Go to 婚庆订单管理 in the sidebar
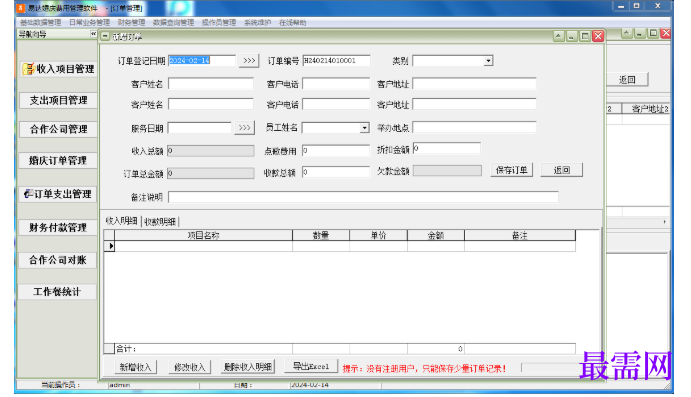Image resolution: width=691 pixels, height=397 pixels. (x=58, y=160)
